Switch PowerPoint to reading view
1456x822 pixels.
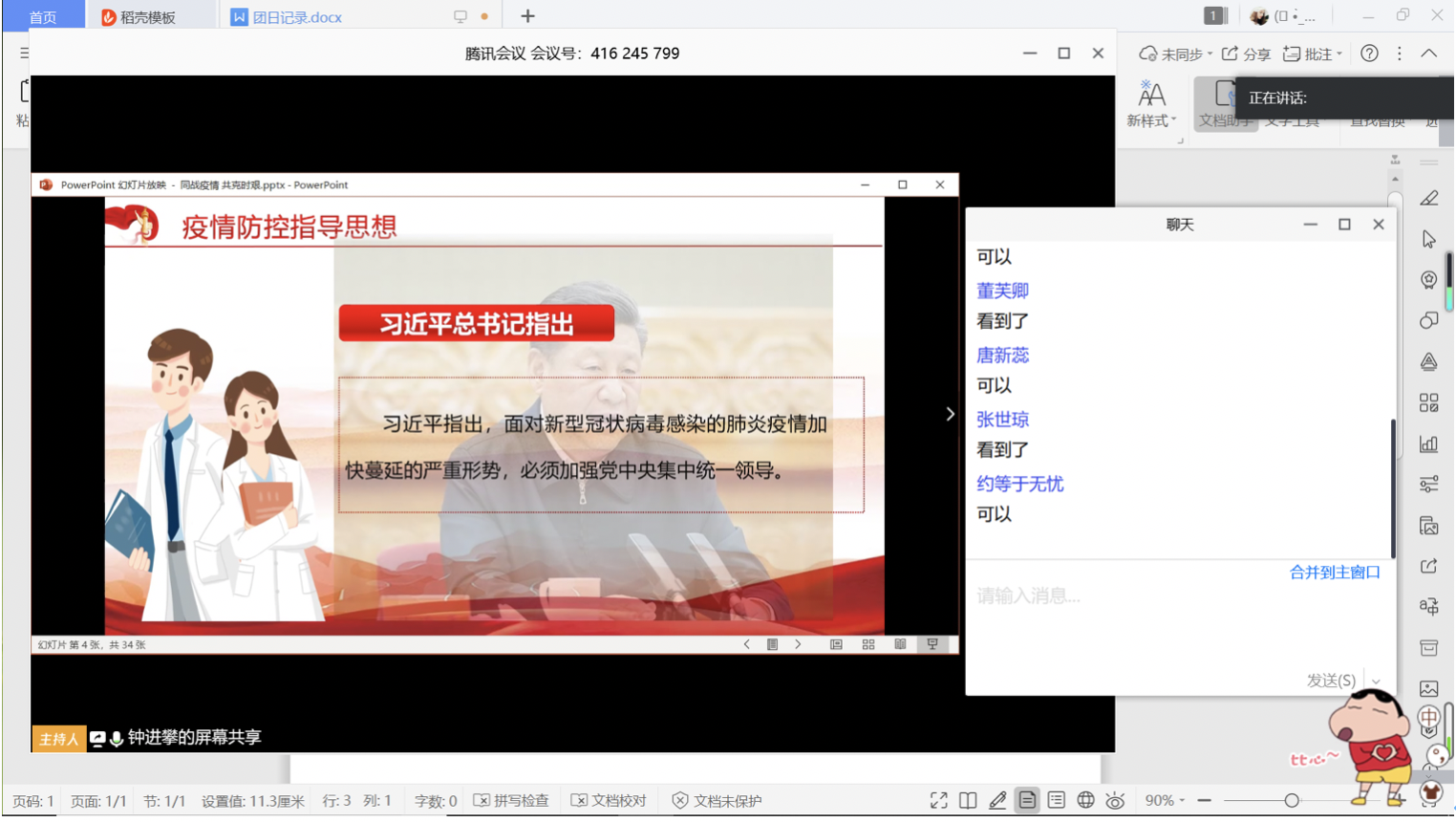tap(900, 645)
